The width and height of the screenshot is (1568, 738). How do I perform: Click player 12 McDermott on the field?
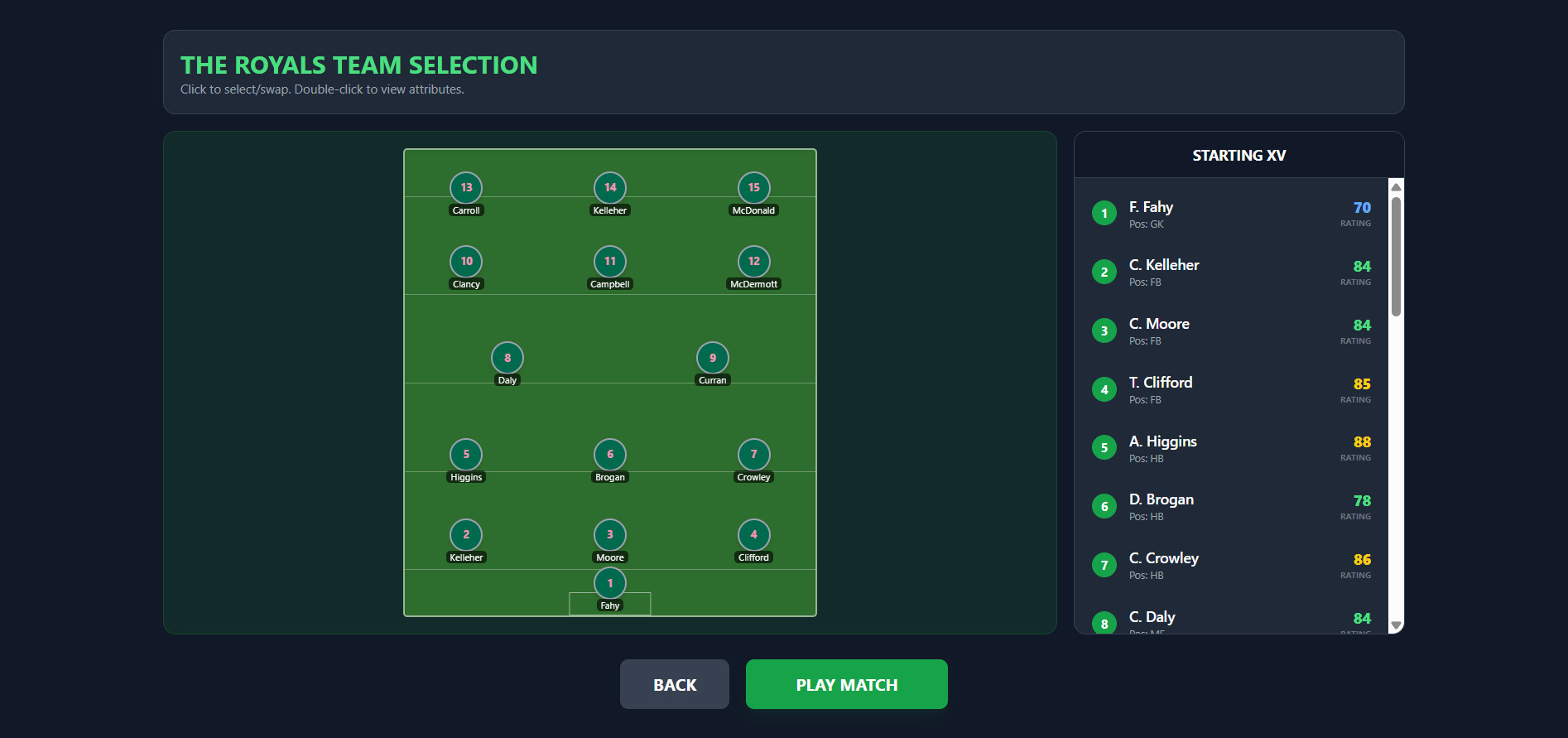pos(753,262)
